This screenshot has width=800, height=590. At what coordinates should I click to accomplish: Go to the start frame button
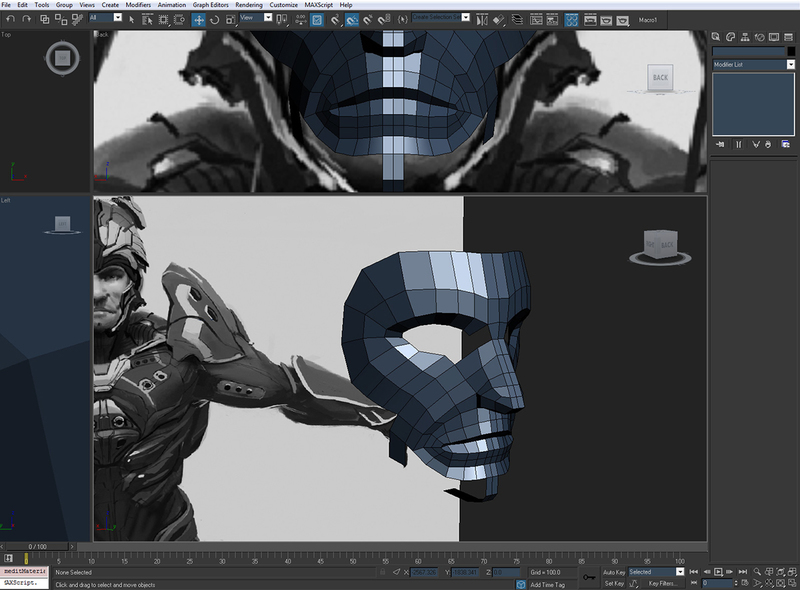tap(693, 572)
